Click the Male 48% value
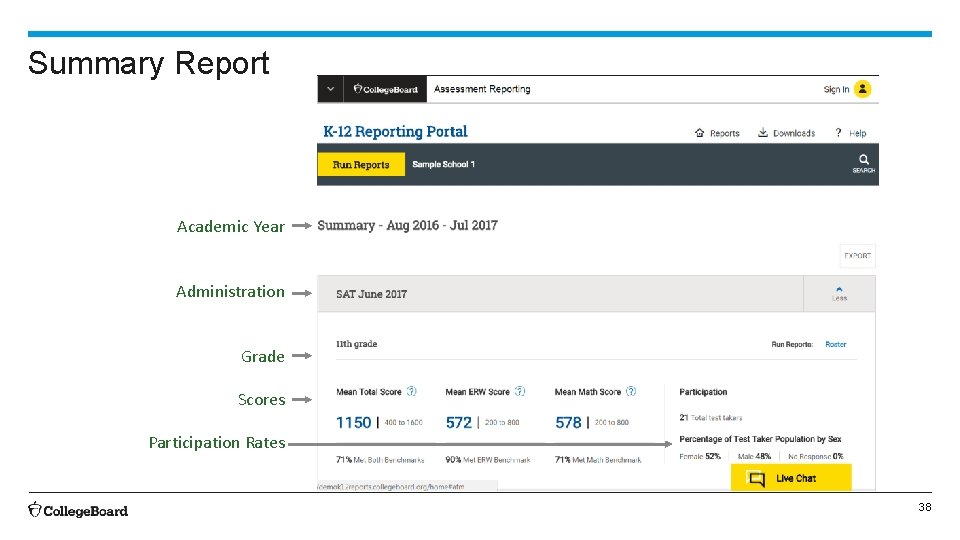 754,457
